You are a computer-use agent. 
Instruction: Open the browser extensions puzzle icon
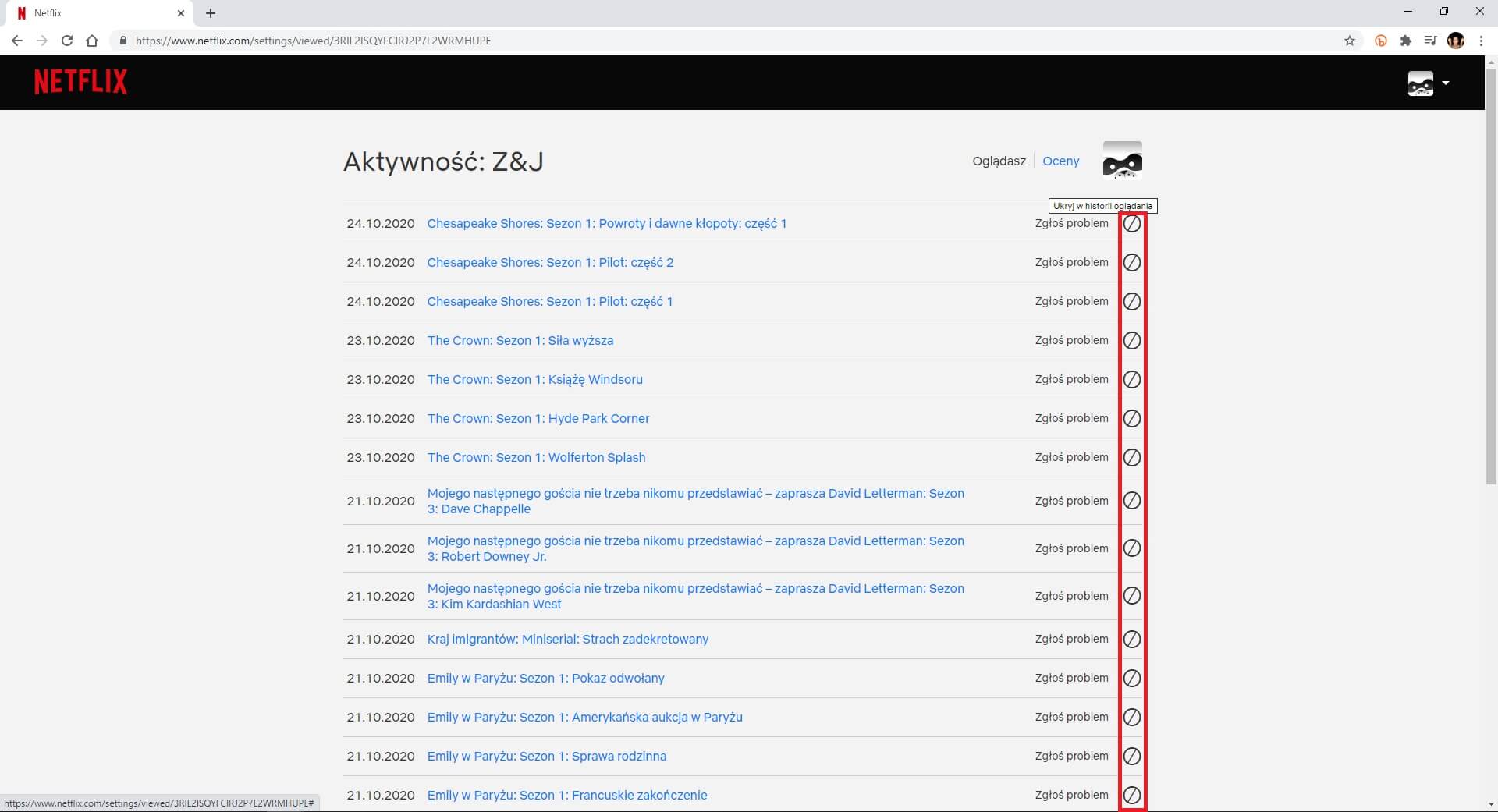click(x=1405, y=41)
